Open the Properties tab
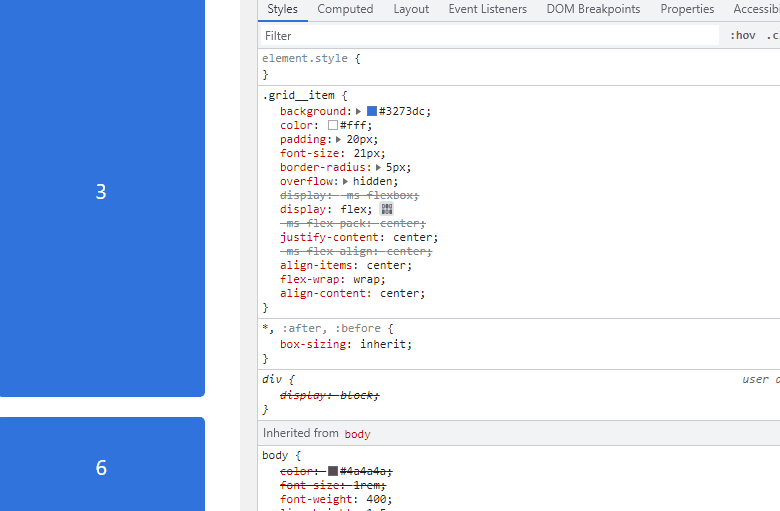Image resolution: width=780 pixels, height=511 pixels. (687, 9)
